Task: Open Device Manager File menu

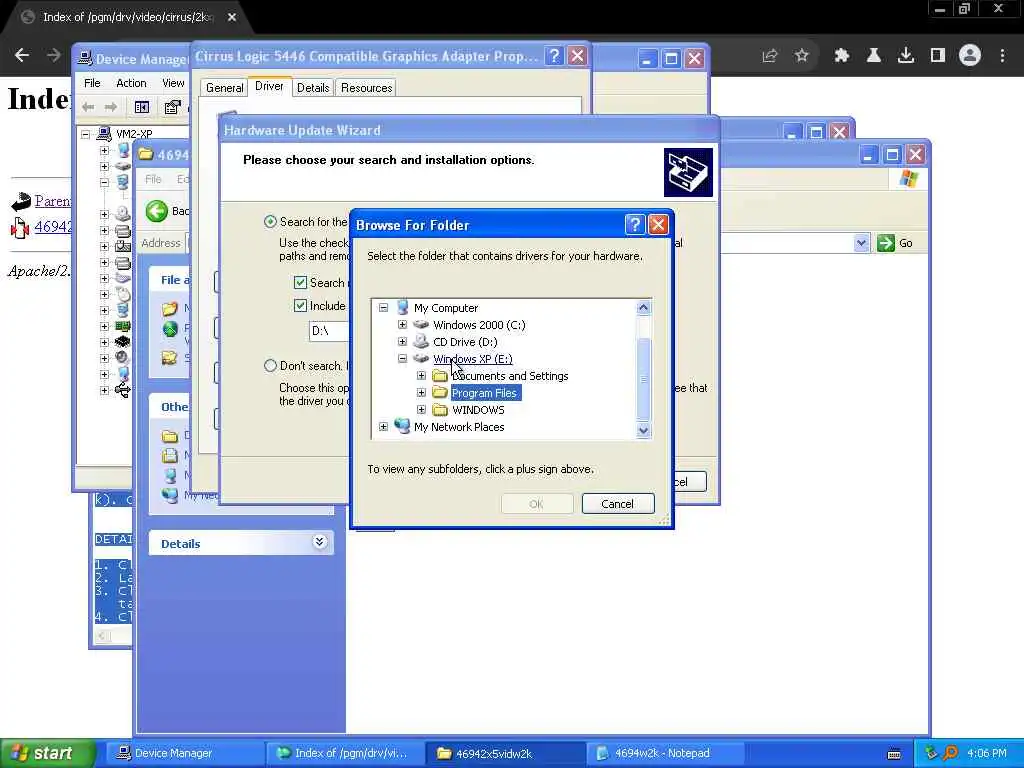Action: coord(92,83)
